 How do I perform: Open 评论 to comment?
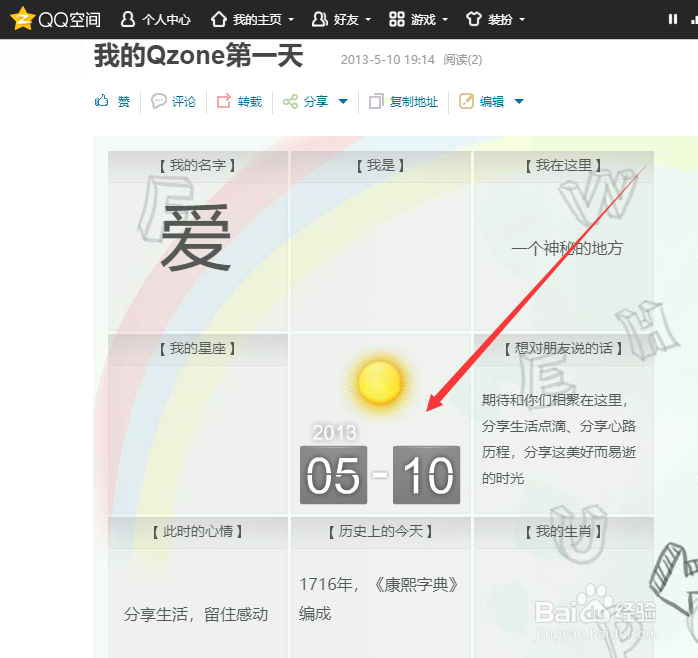tap(184, 102)
